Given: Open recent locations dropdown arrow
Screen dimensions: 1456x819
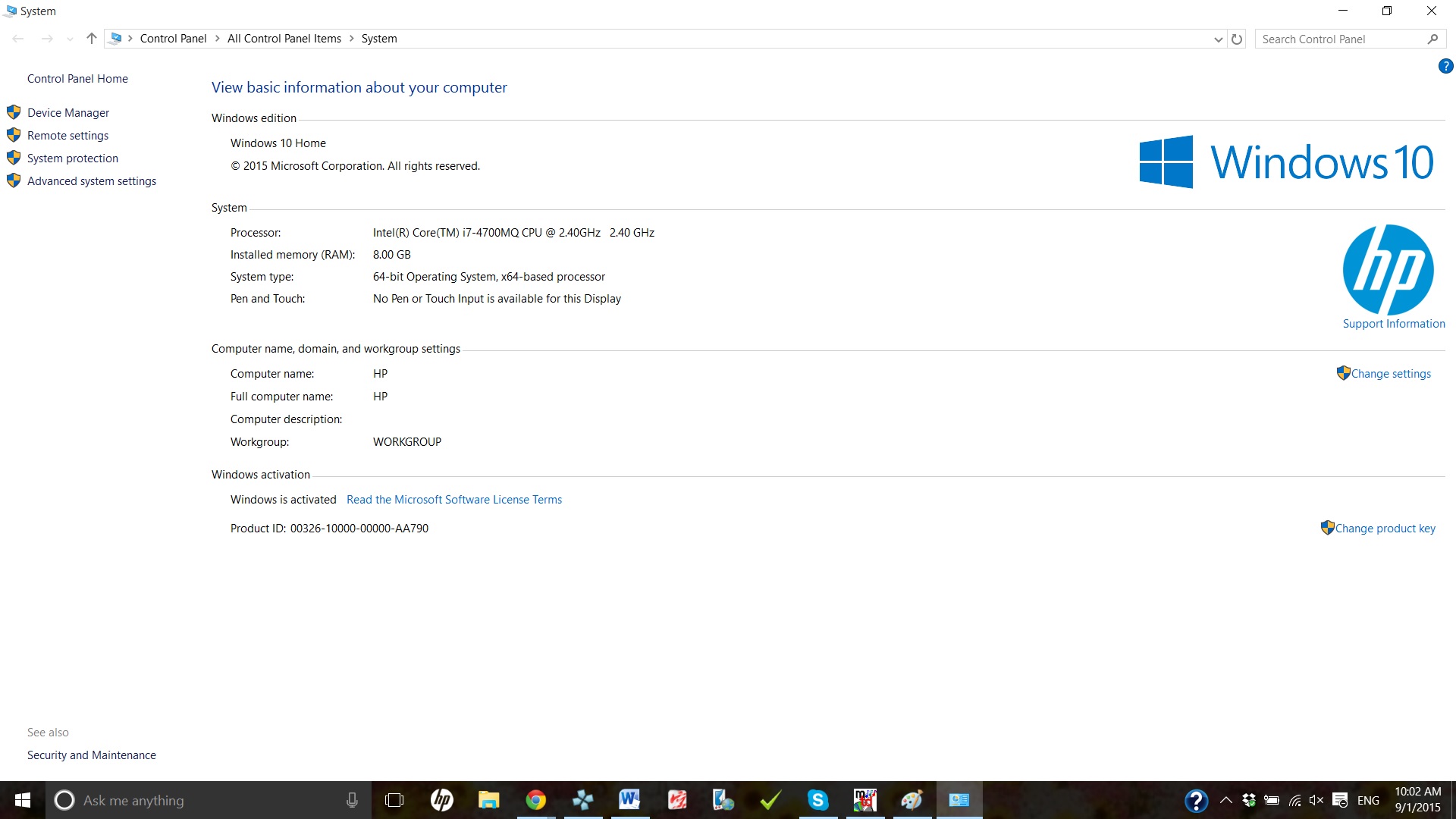Looking at the screenshot, I should [x=70, y=39].
